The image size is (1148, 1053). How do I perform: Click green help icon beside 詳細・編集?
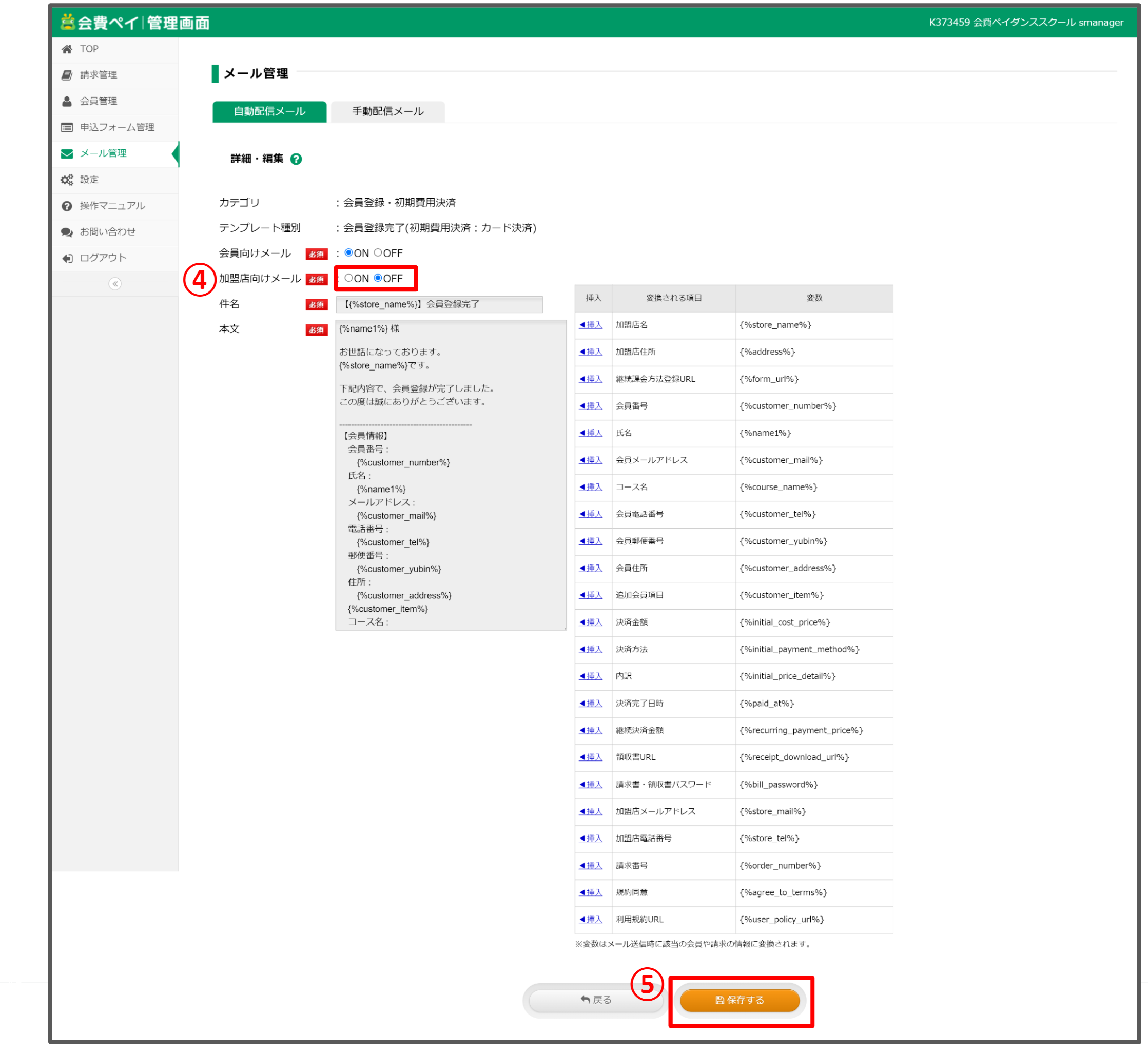pyautogui.click(x=297, y=160)
